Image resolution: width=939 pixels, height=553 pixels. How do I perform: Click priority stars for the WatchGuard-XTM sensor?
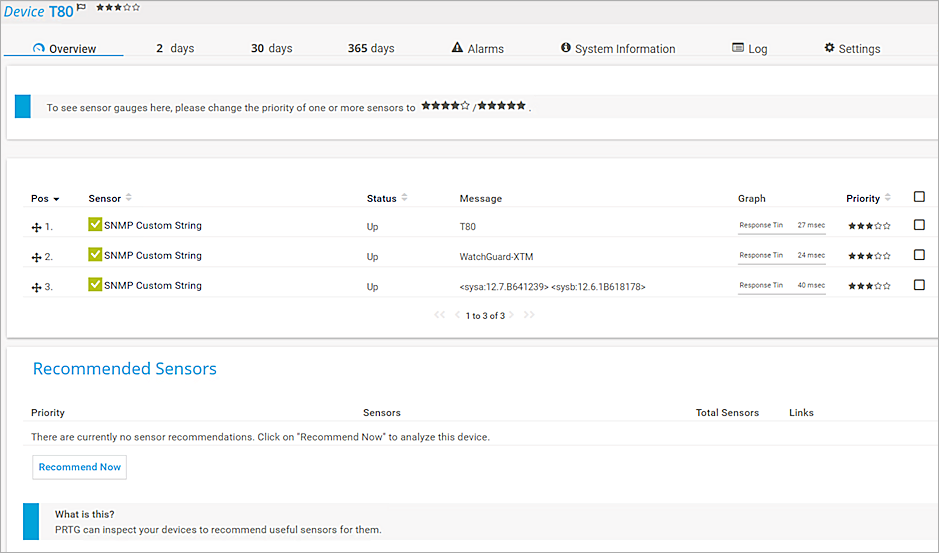coord(868,257)
